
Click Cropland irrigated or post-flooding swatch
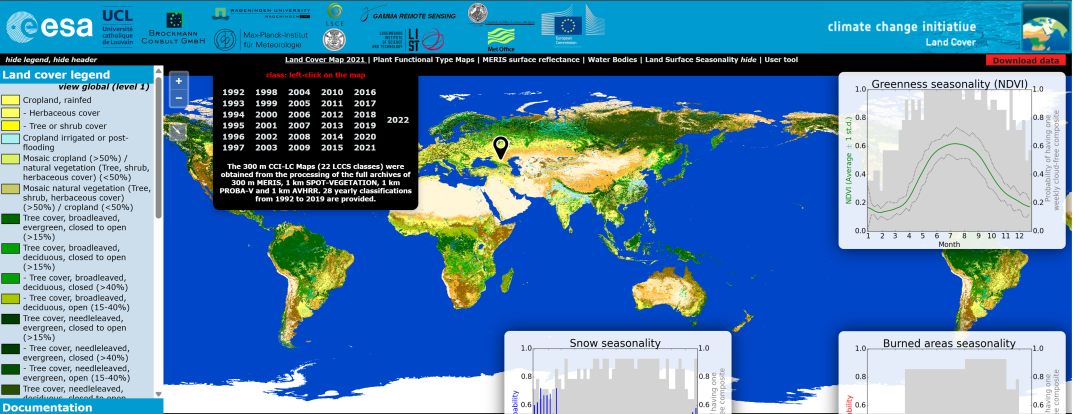(x=10, y=138)
